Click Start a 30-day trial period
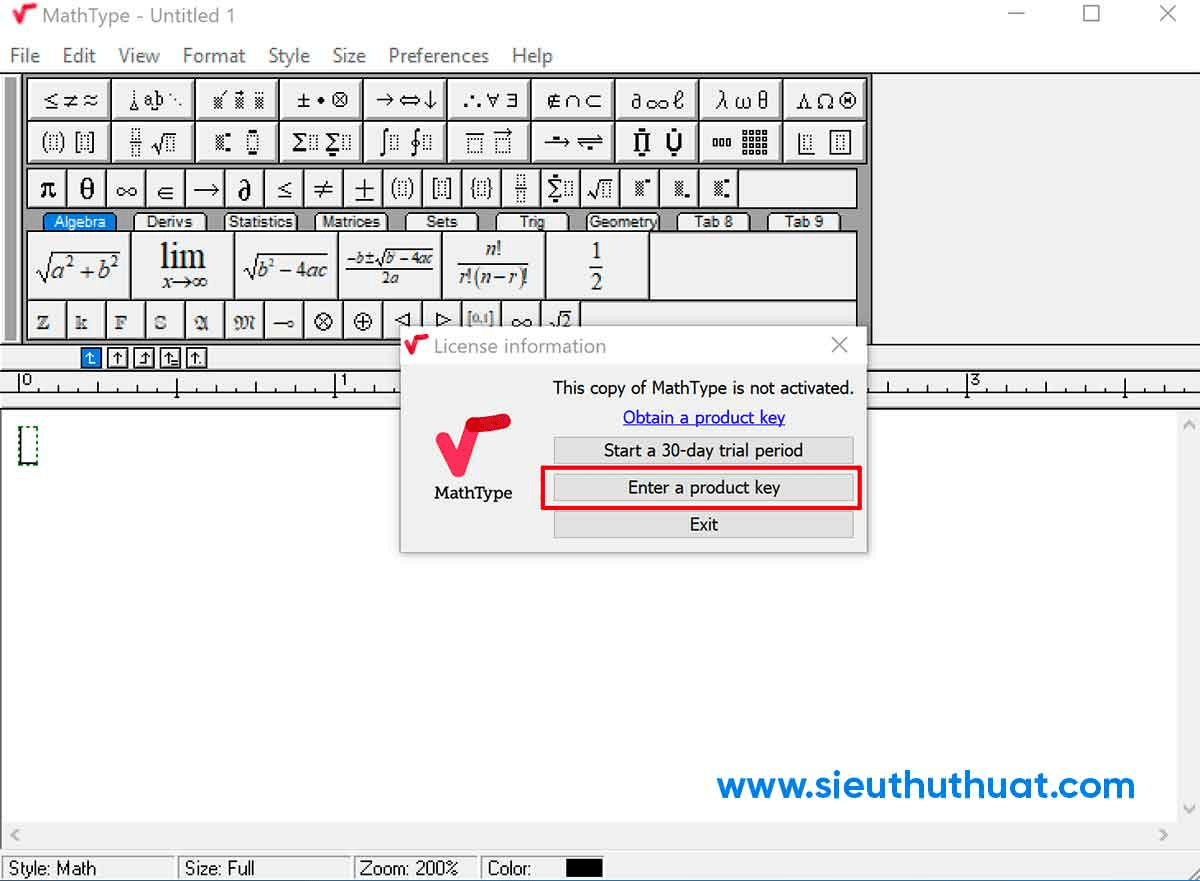This screenshot has width=1200, height=881. [x=703, y=450]
